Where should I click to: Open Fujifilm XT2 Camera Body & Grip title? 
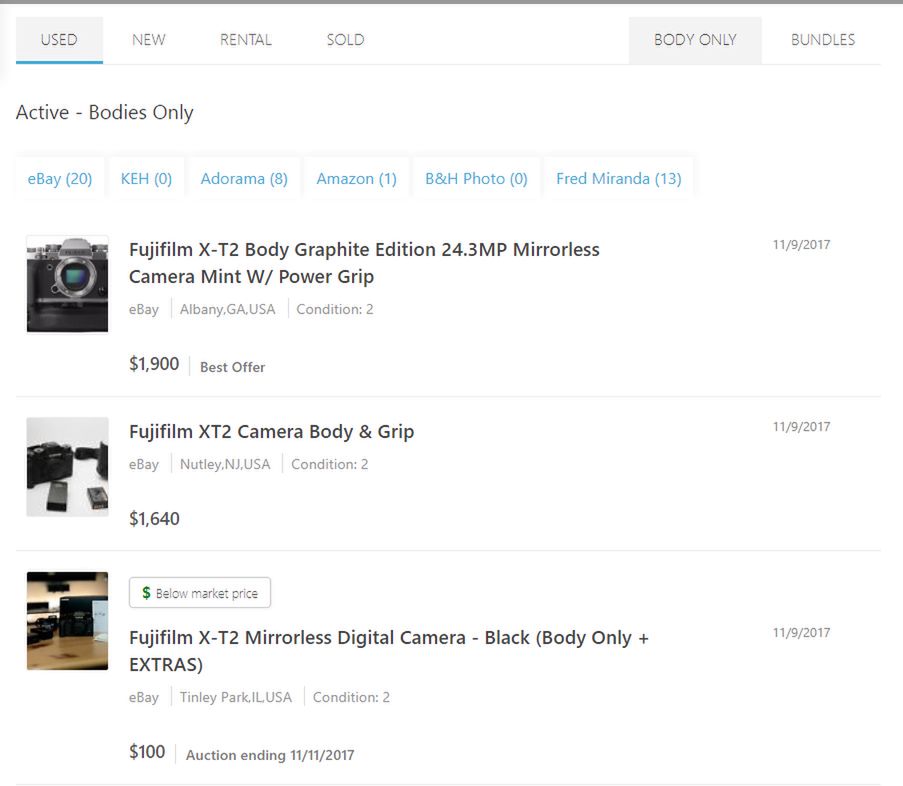pos(271,431)
